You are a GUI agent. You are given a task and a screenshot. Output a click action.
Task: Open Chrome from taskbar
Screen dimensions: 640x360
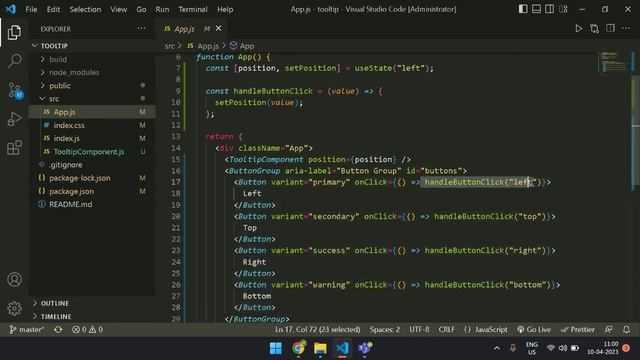298,348
